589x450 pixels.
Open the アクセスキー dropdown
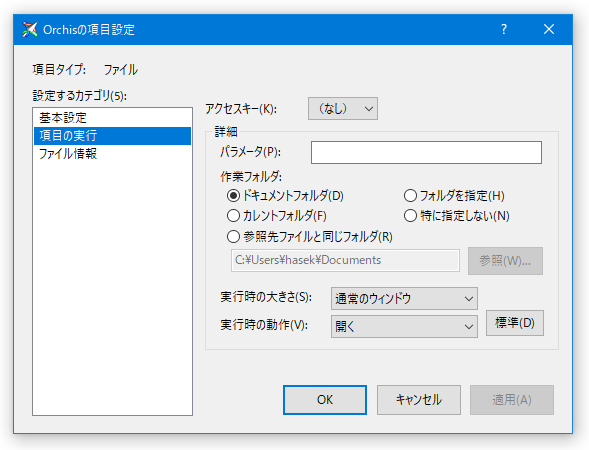tap(343, 109)
